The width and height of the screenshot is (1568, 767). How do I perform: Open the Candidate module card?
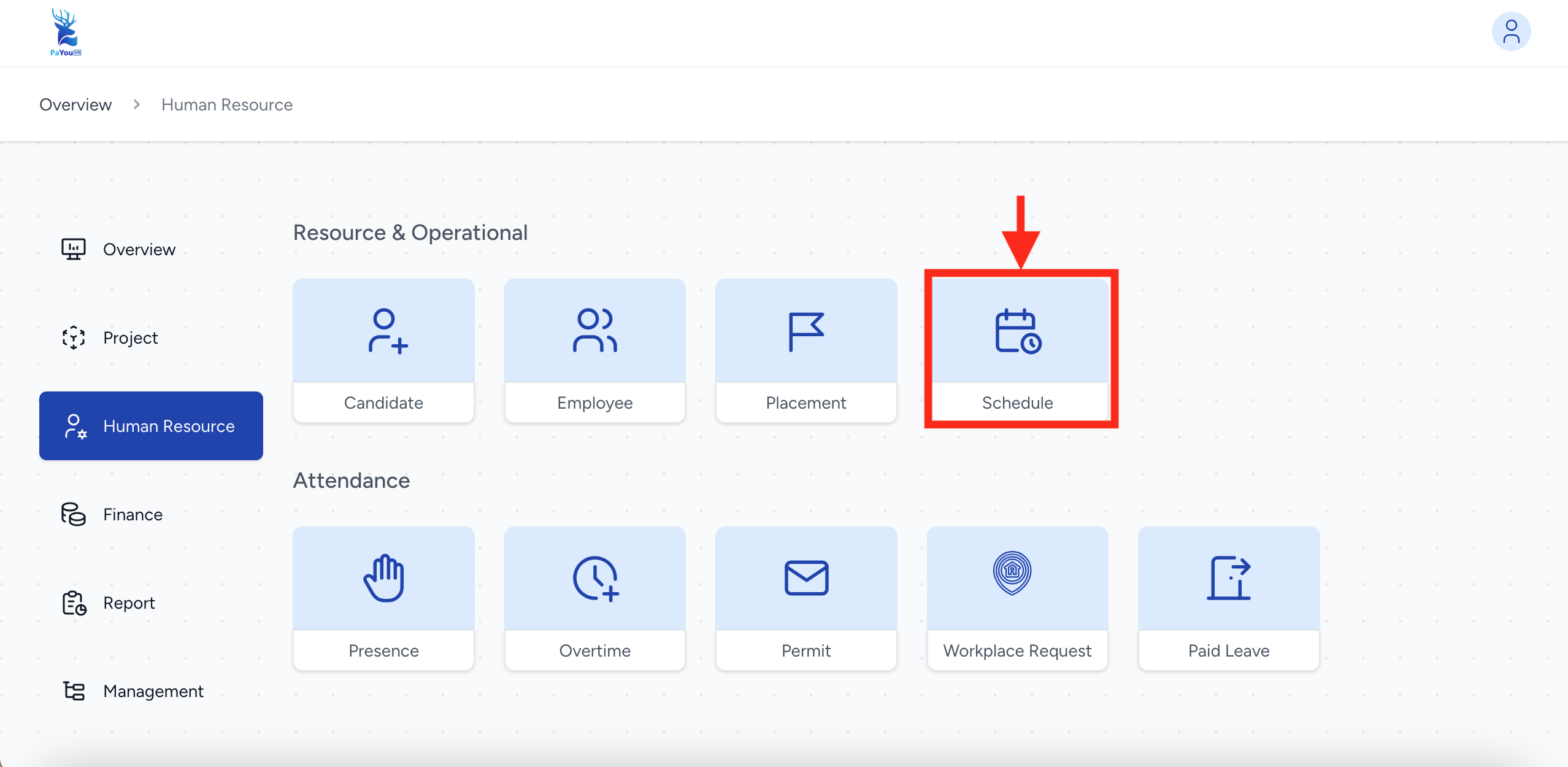click(383, 350)
